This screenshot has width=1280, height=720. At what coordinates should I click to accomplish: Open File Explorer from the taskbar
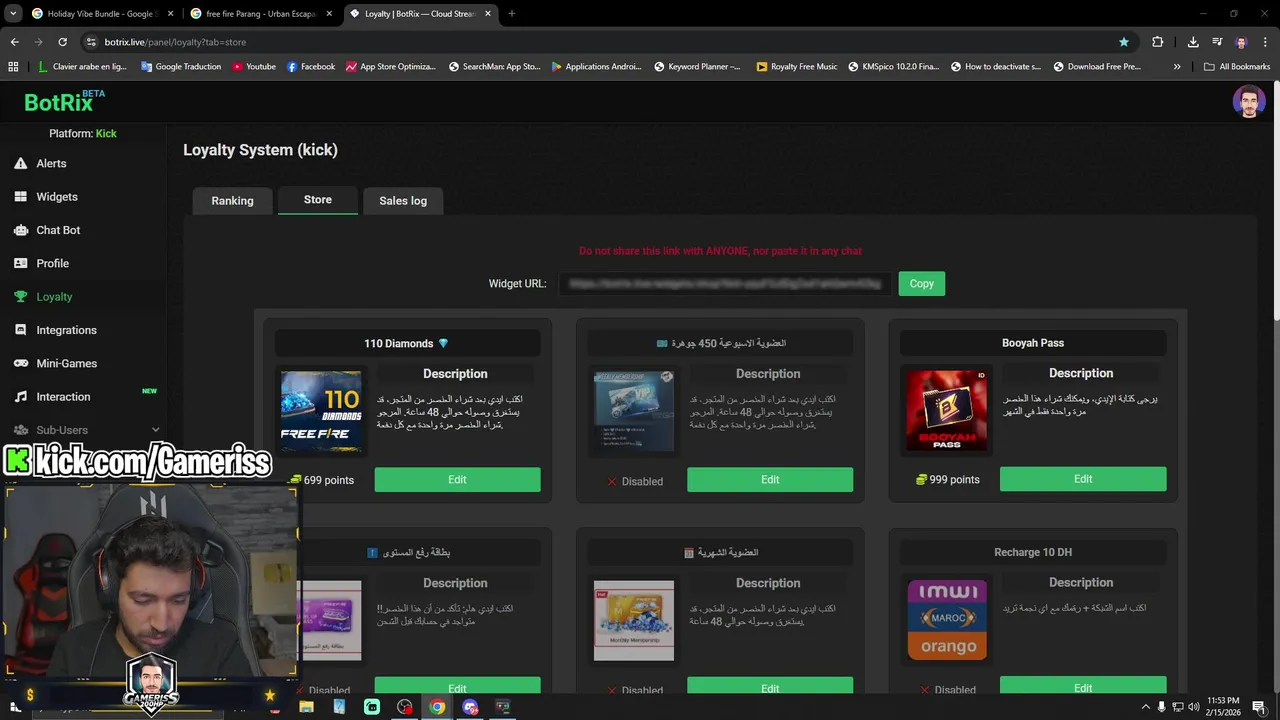tap(306, 707)
